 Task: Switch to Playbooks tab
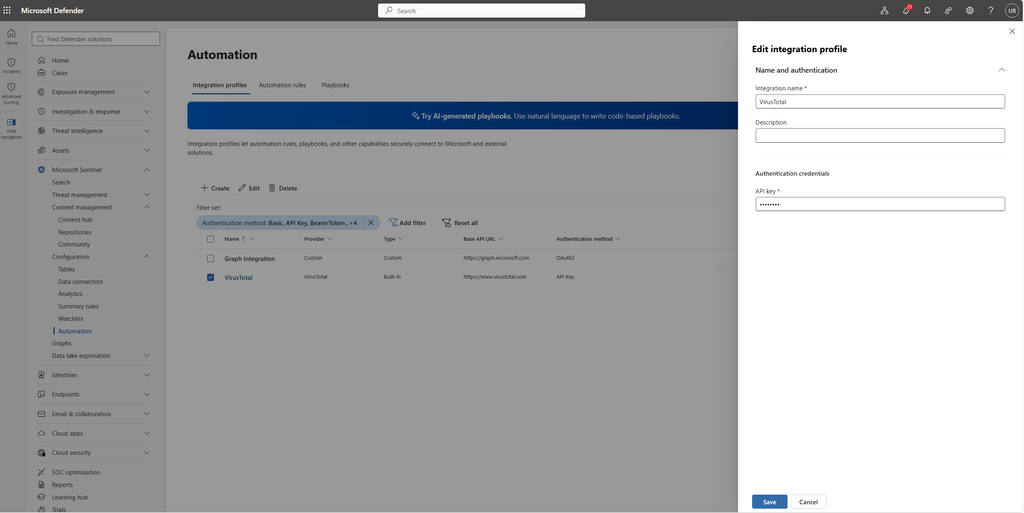coord(335,85)
